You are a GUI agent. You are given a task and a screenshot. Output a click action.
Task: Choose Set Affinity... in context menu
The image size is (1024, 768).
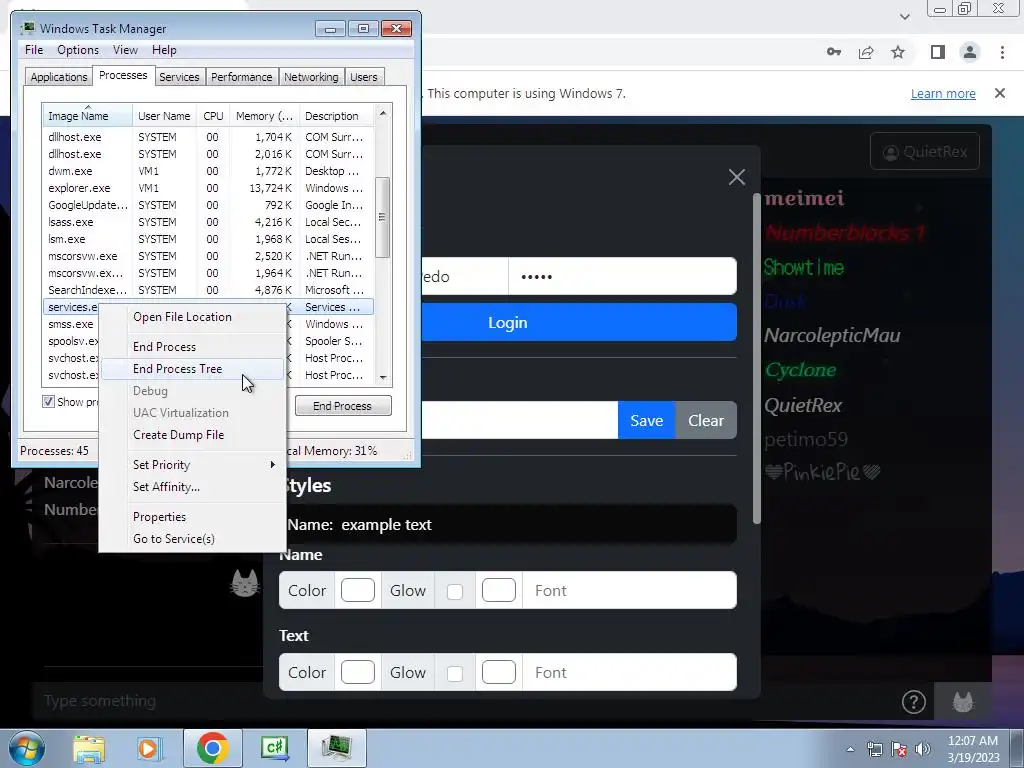(x=193, y=487)
